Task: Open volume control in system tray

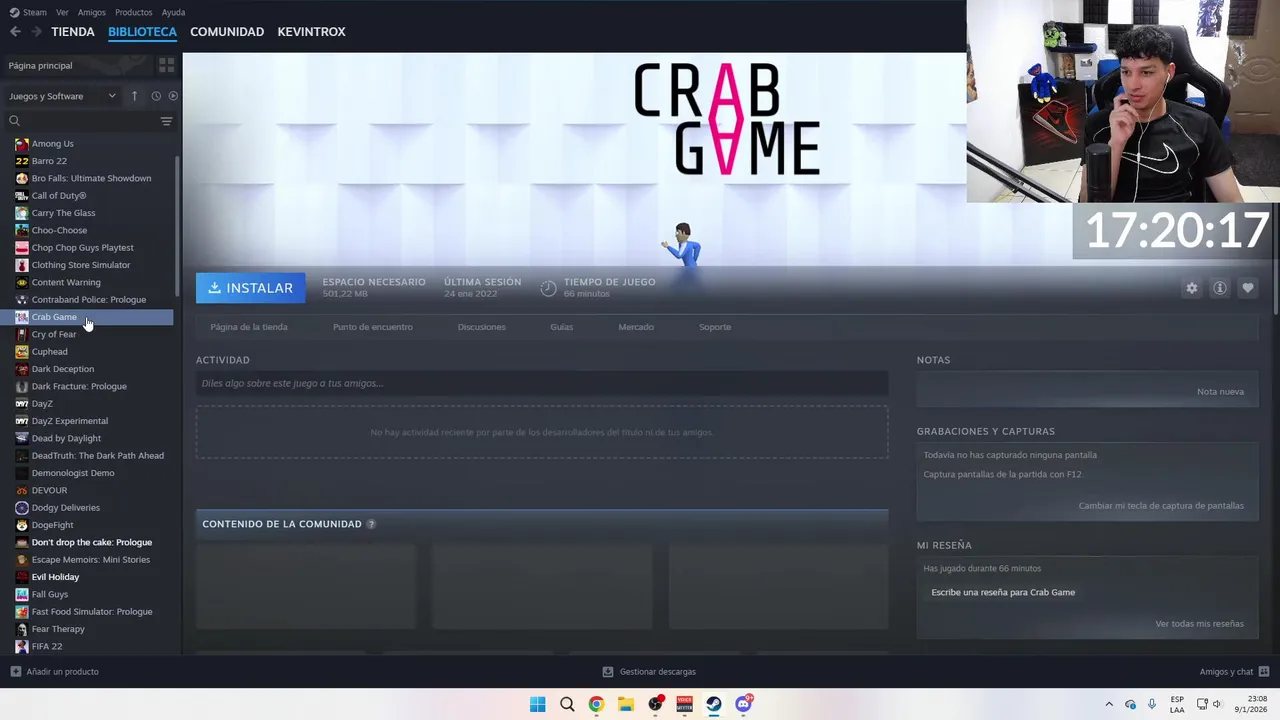Action: tap(1217, 704)
